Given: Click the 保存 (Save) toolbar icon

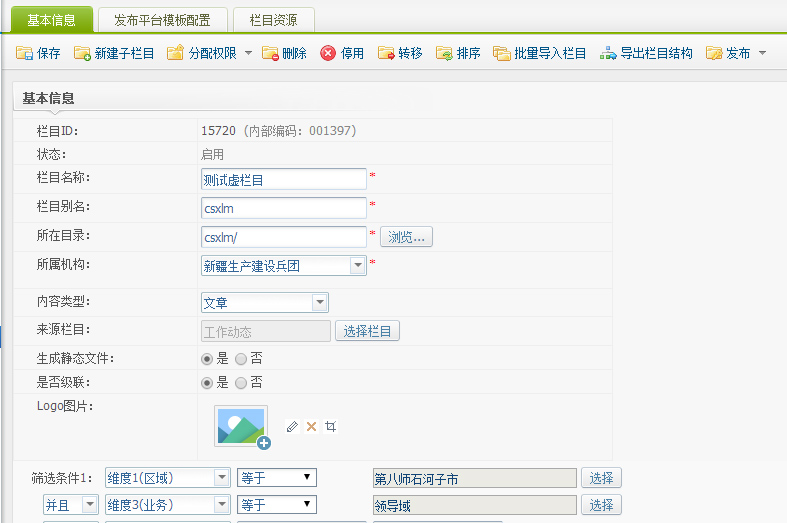Looking at the screenshot, I should tap(25, 53).
